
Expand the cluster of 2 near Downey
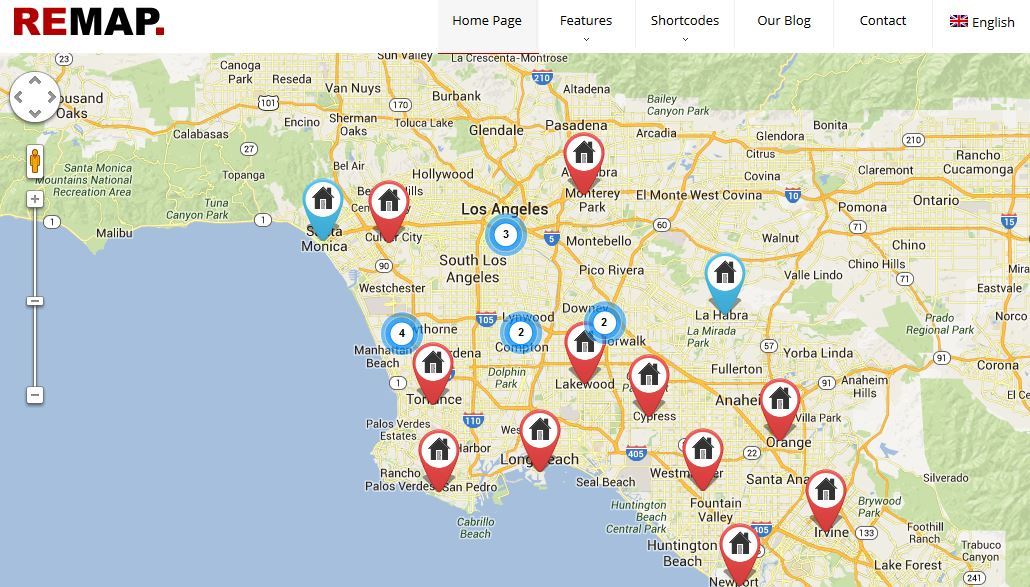coord(604,322)
